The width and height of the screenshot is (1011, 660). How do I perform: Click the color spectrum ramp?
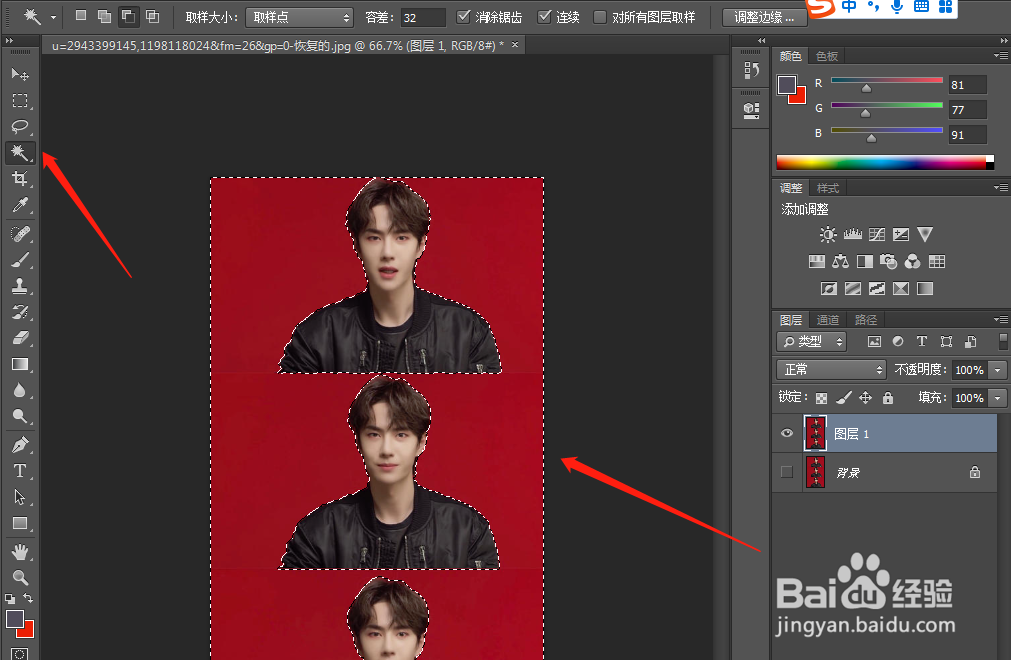(x=885, y=162)
